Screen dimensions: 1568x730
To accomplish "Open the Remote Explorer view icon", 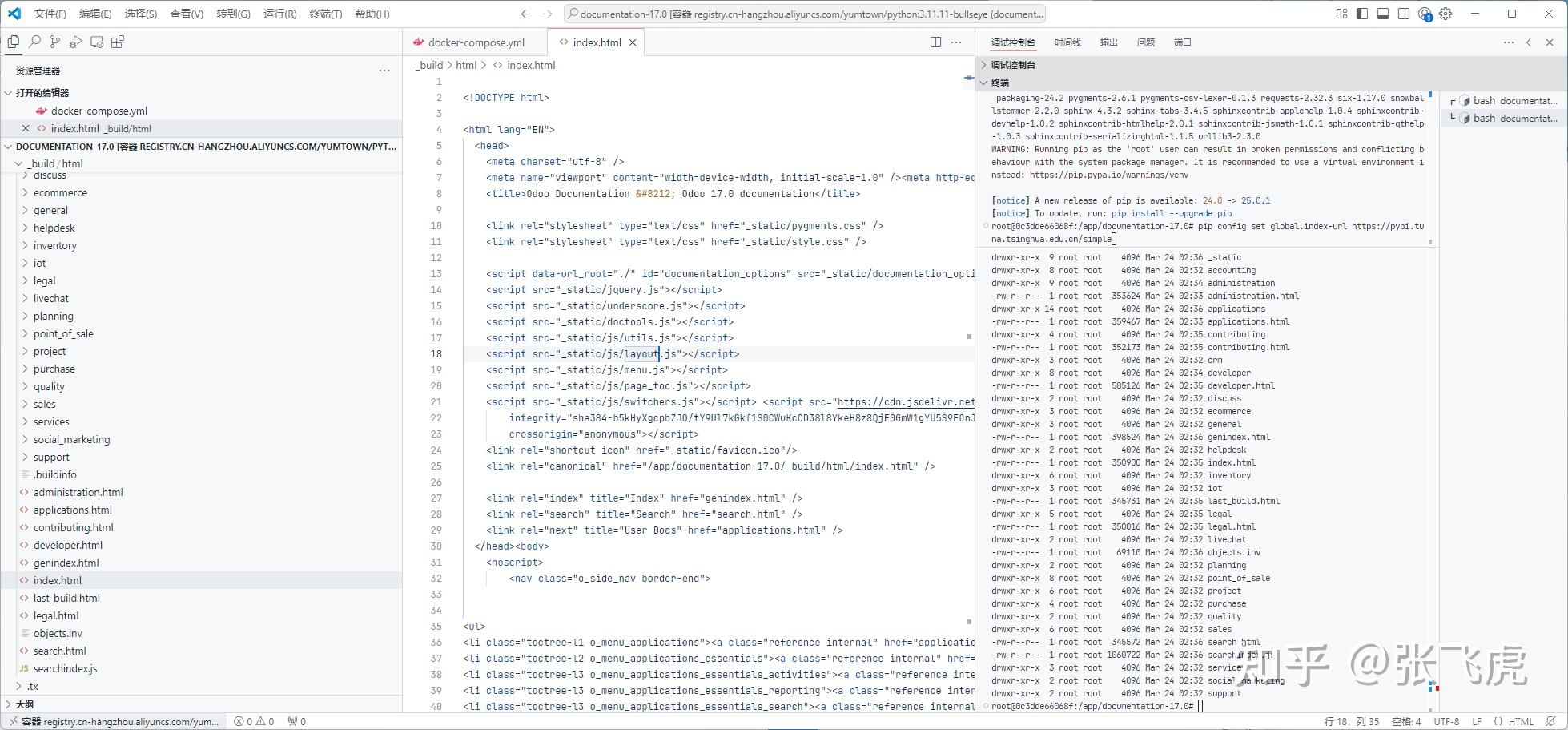I will (97, 42).
